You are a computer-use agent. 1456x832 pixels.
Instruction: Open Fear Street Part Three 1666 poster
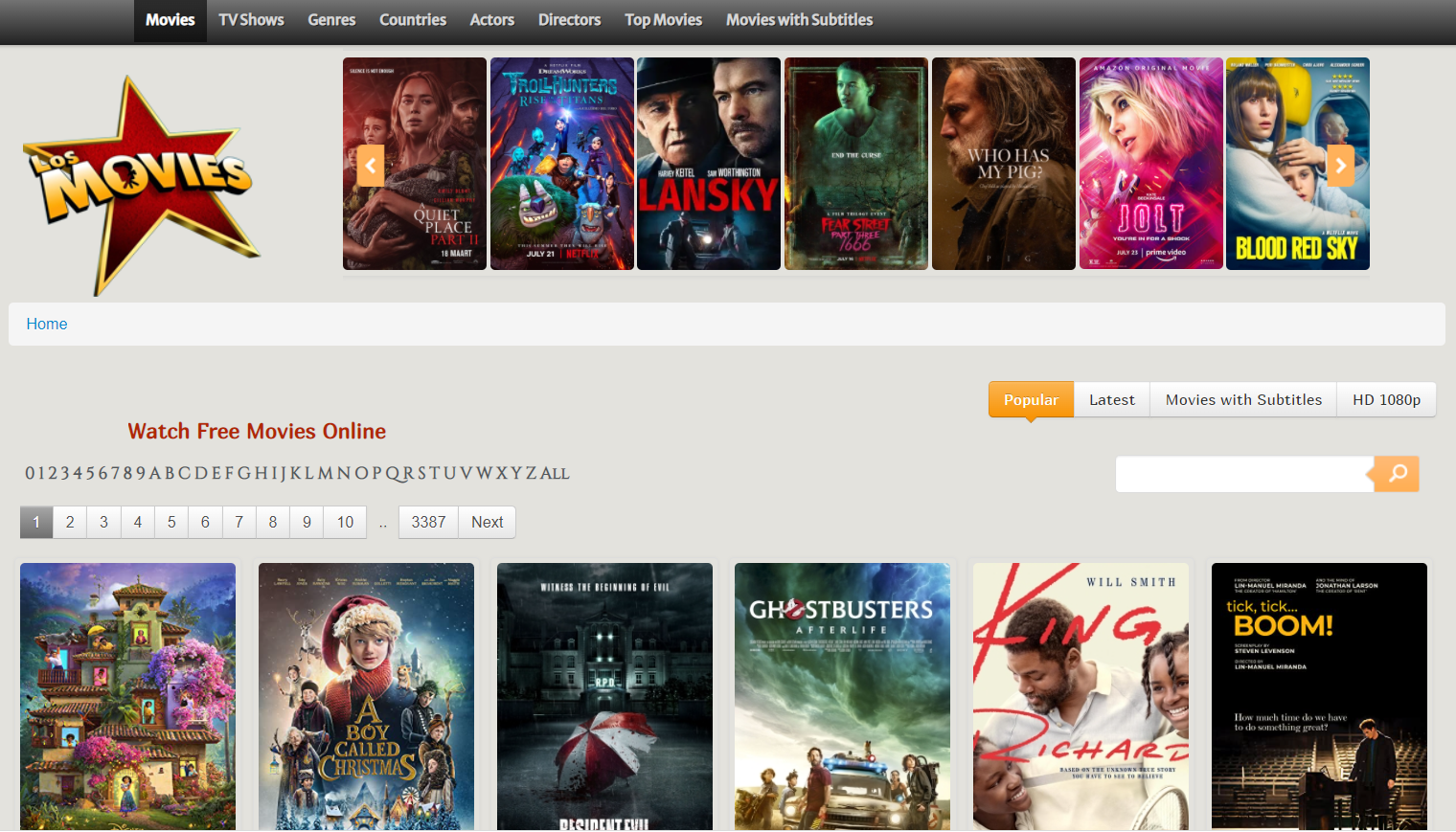[856, 164]
